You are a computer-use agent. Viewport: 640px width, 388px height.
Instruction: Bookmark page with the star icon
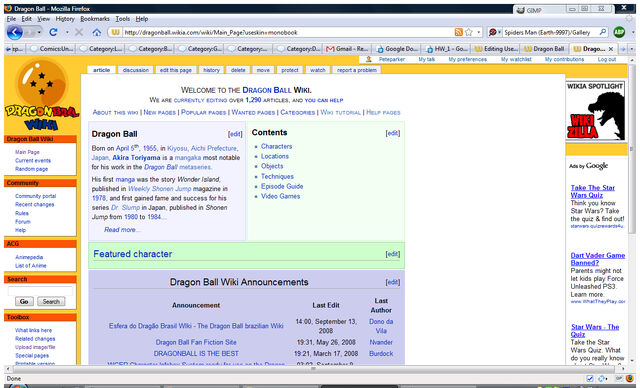[469, 32]
